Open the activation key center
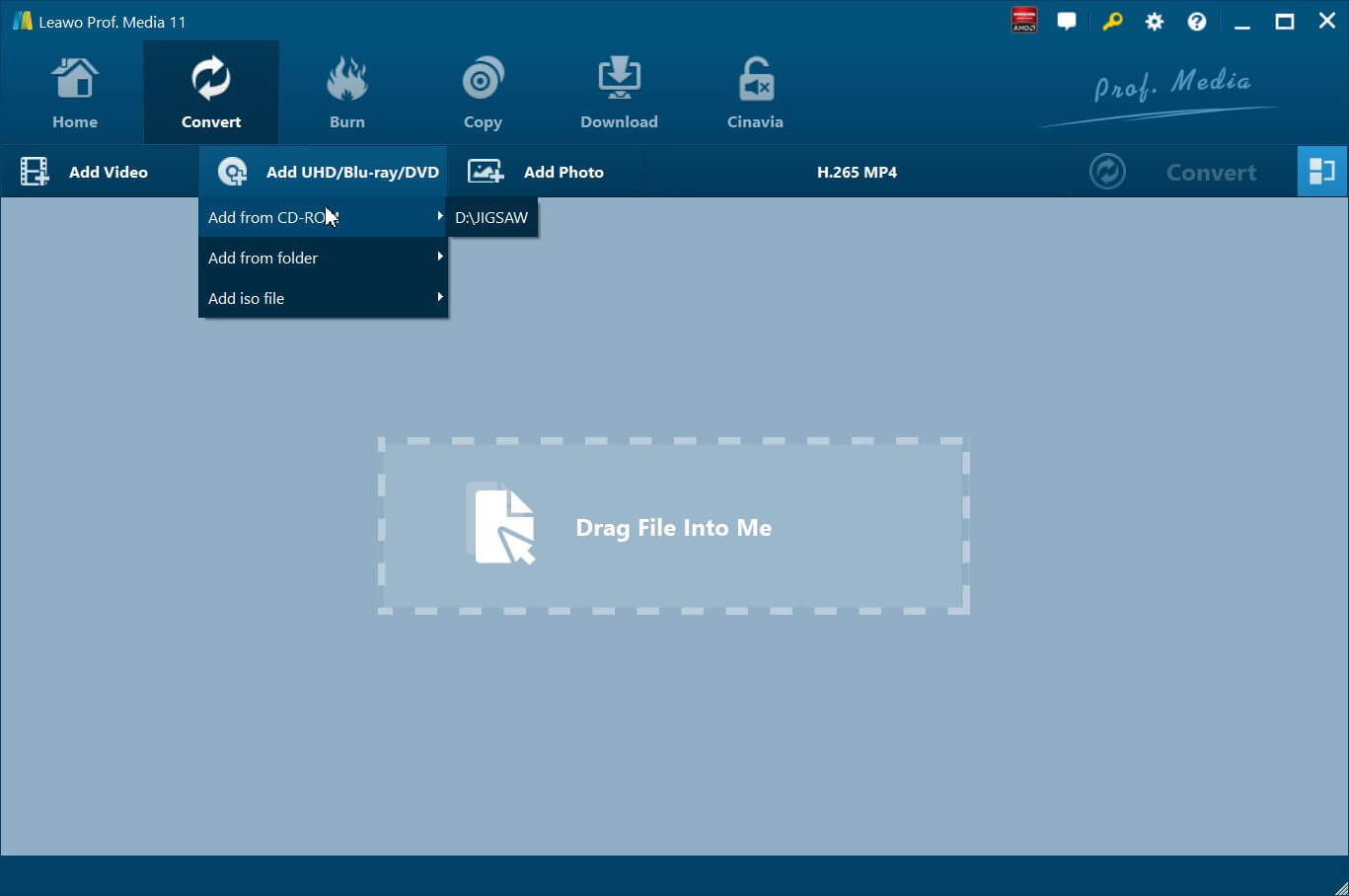1349x896 pixels. [x=1112, y=21]
